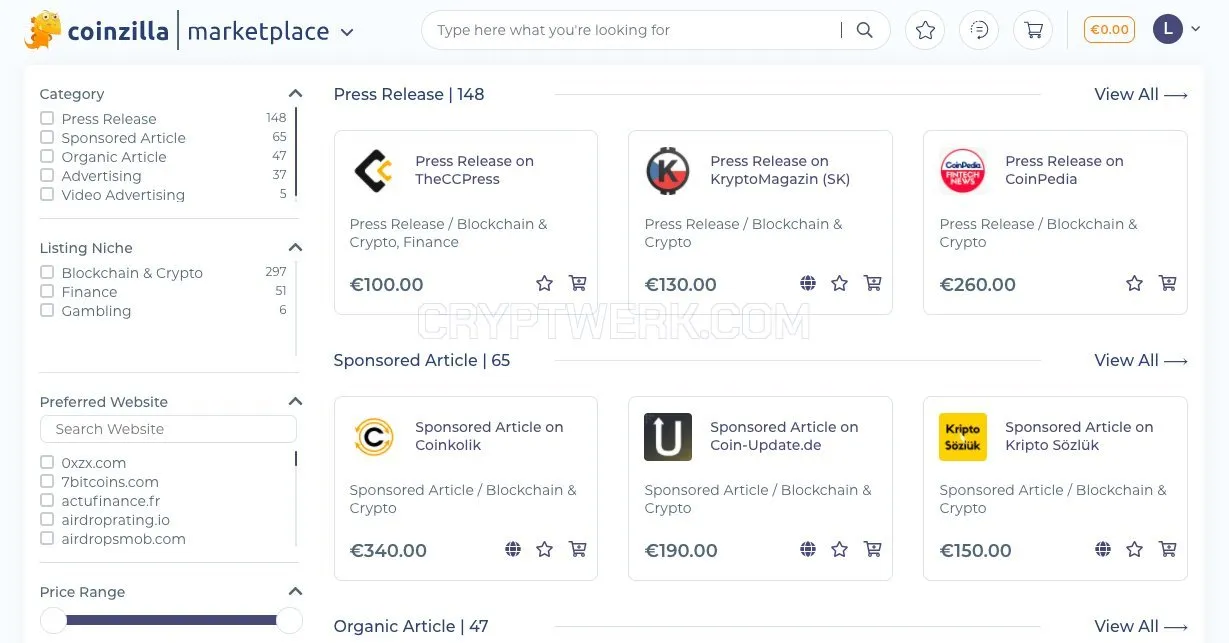Check the Video Advertising category filter
The height and width of the screenshot is (643, 1229).
pyautogui.click(x=47, y=194)
